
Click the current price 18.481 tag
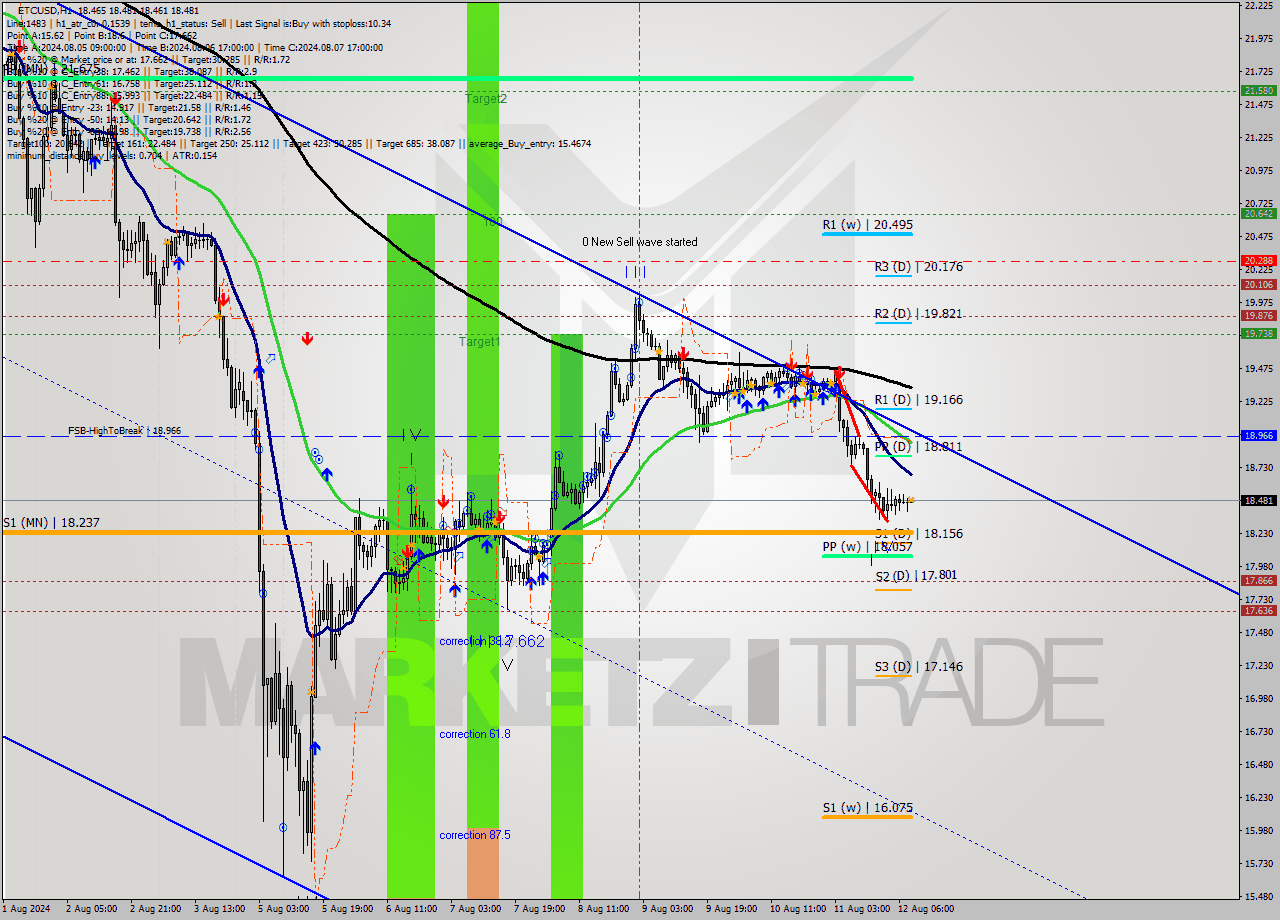click(1258, 500)
